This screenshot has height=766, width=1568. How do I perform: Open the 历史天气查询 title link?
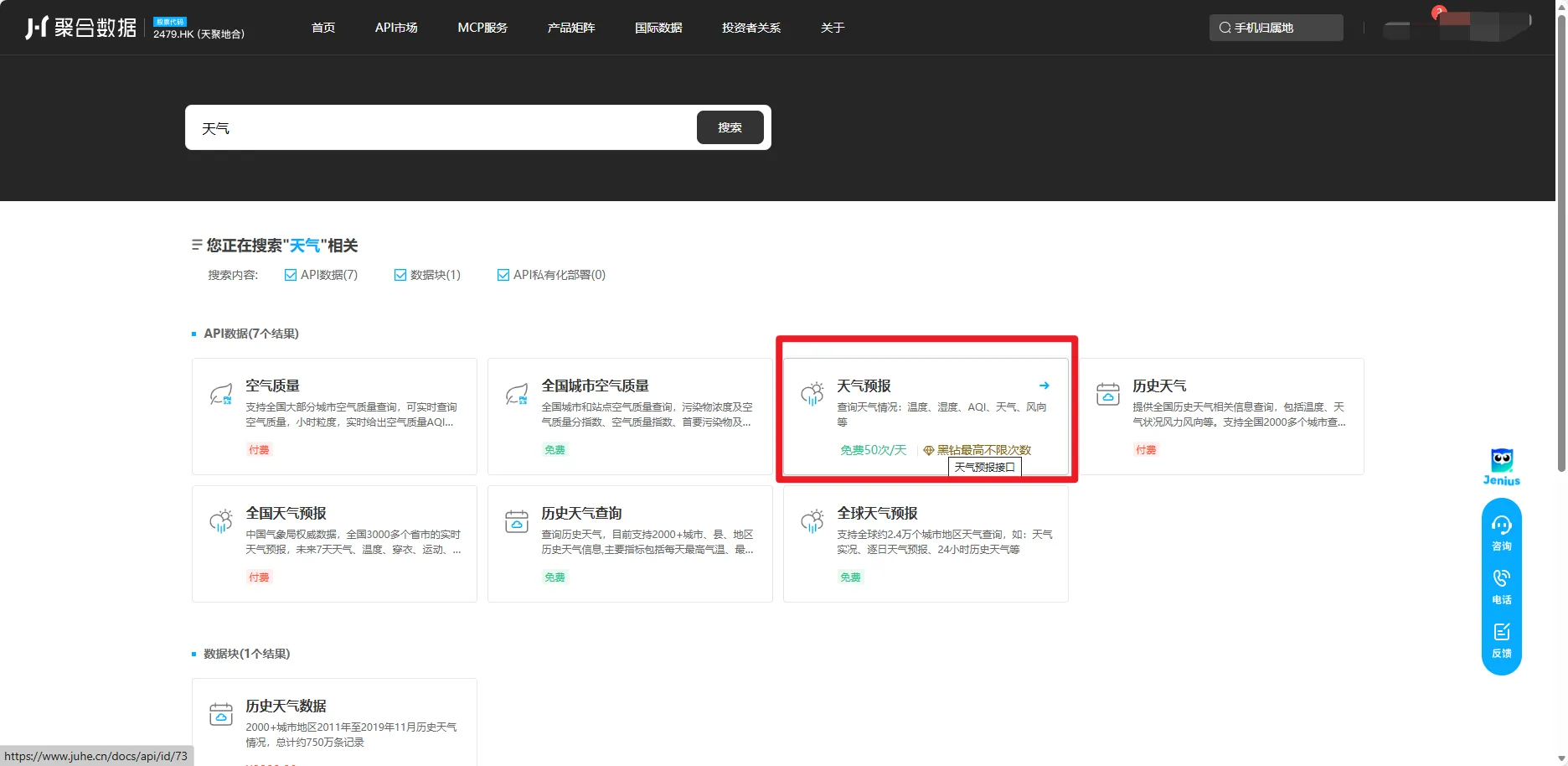coord(581,513)
